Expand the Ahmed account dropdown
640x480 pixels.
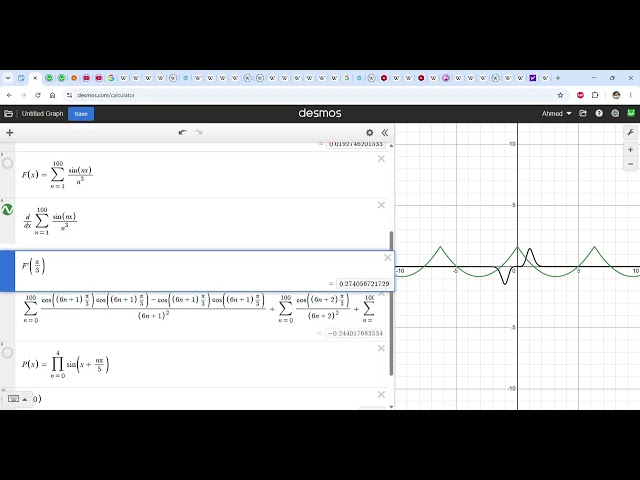click(556, 113)
